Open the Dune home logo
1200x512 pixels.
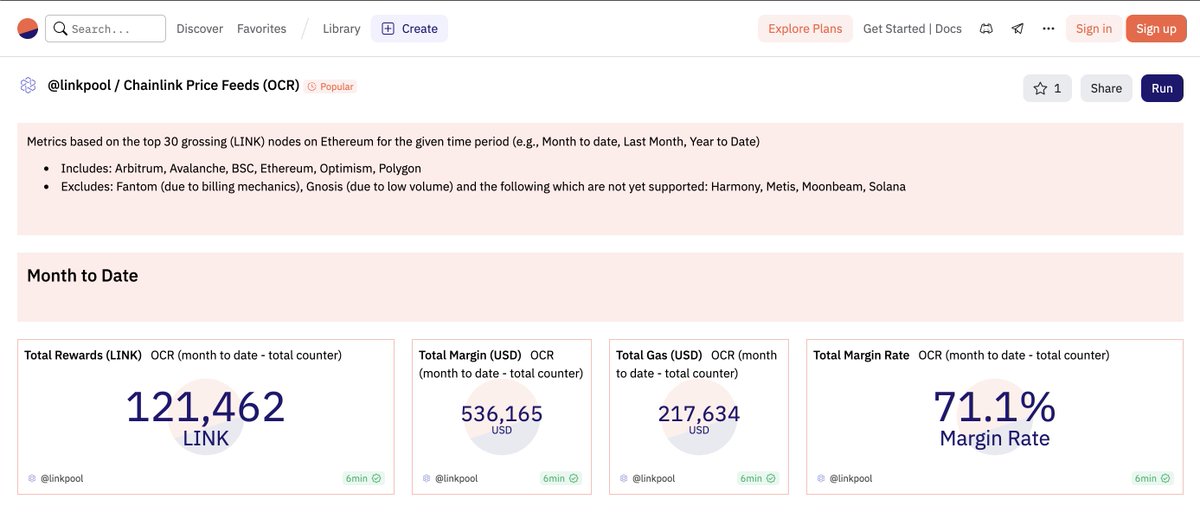tap(27, 29)
